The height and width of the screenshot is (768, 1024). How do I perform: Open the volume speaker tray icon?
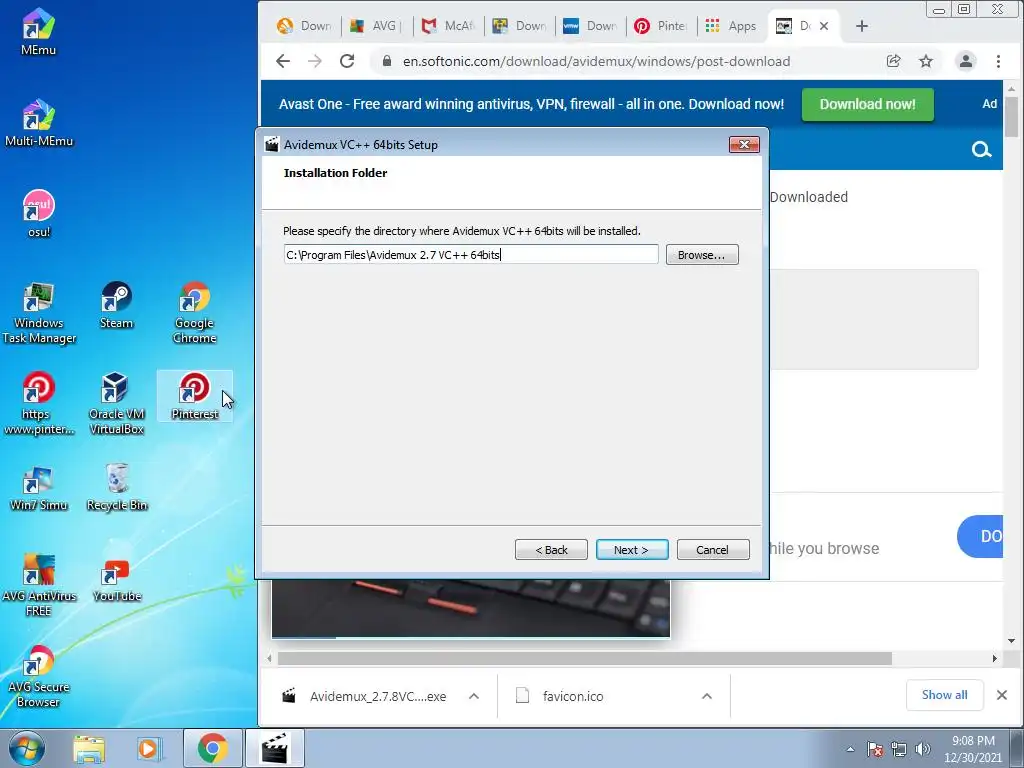coord(923,749)
